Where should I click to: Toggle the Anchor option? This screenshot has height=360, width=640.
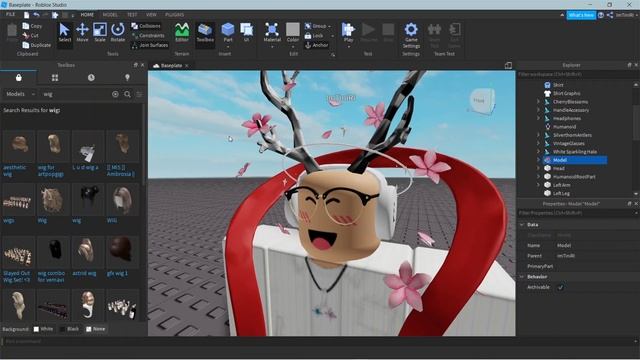[x=317, y=45]
